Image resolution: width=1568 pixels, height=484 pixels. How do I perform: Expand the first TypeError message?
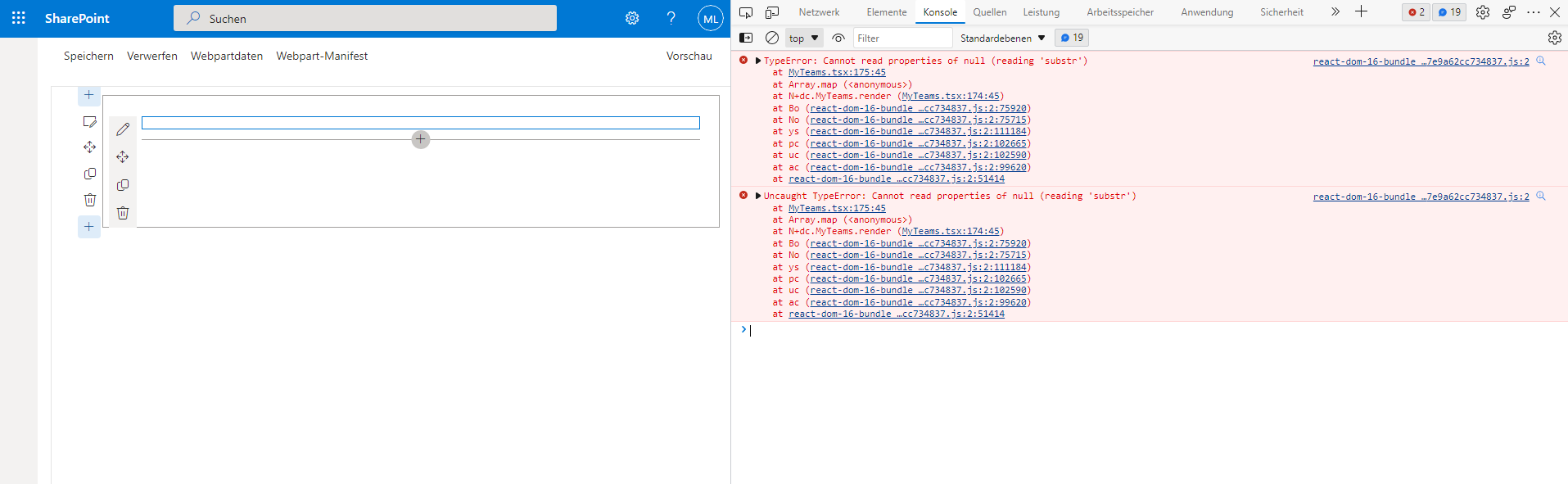pos(758,61)
